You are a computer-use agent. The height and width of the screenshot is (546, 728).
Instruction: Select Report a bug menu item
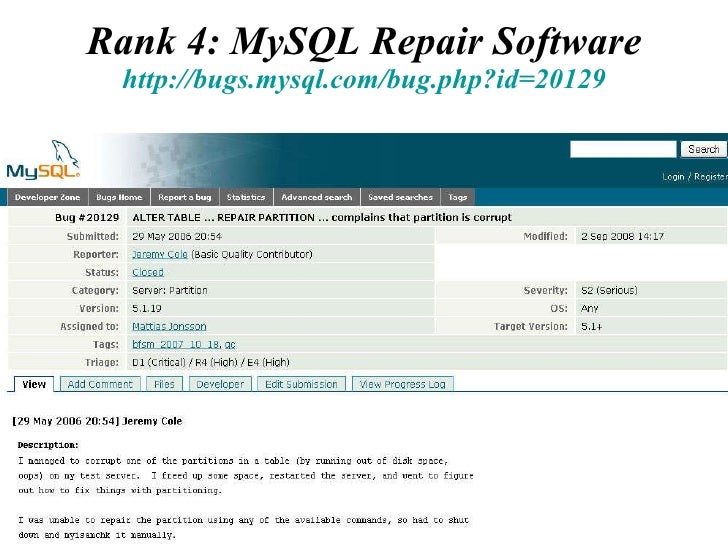184,197
